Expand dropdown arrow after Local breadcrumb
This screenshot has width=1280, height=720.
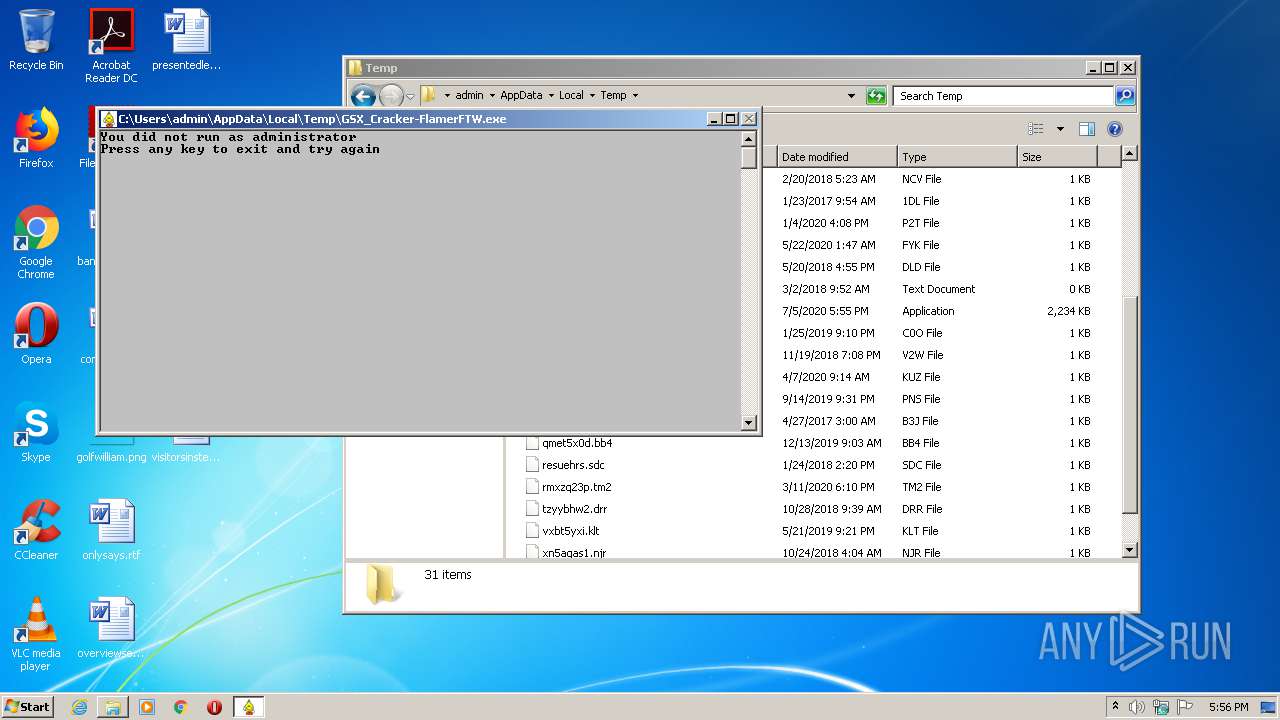(x=593, y=96)
